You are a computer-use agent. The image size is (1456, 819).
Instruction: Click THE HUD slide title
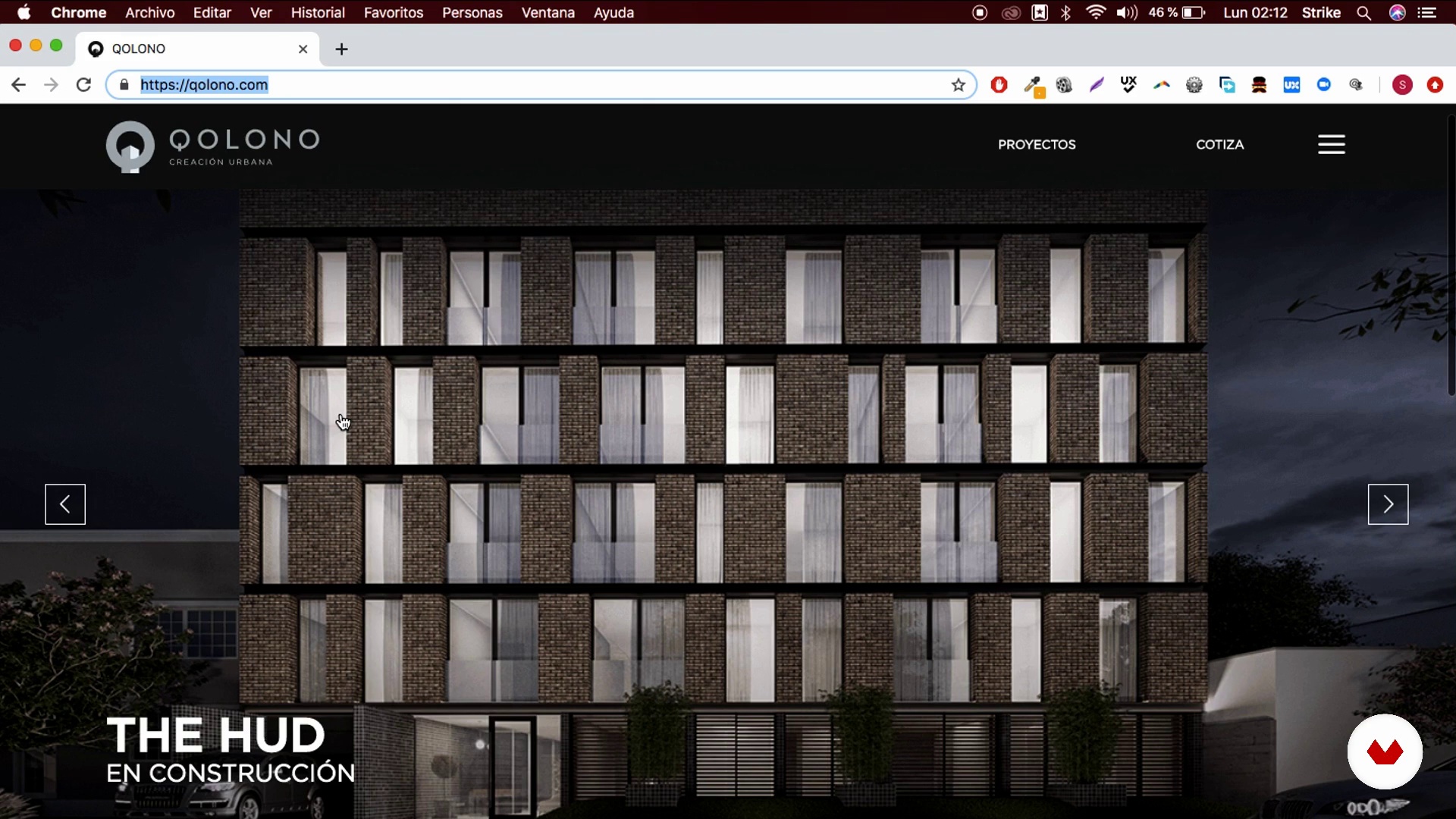click(216, 735)
